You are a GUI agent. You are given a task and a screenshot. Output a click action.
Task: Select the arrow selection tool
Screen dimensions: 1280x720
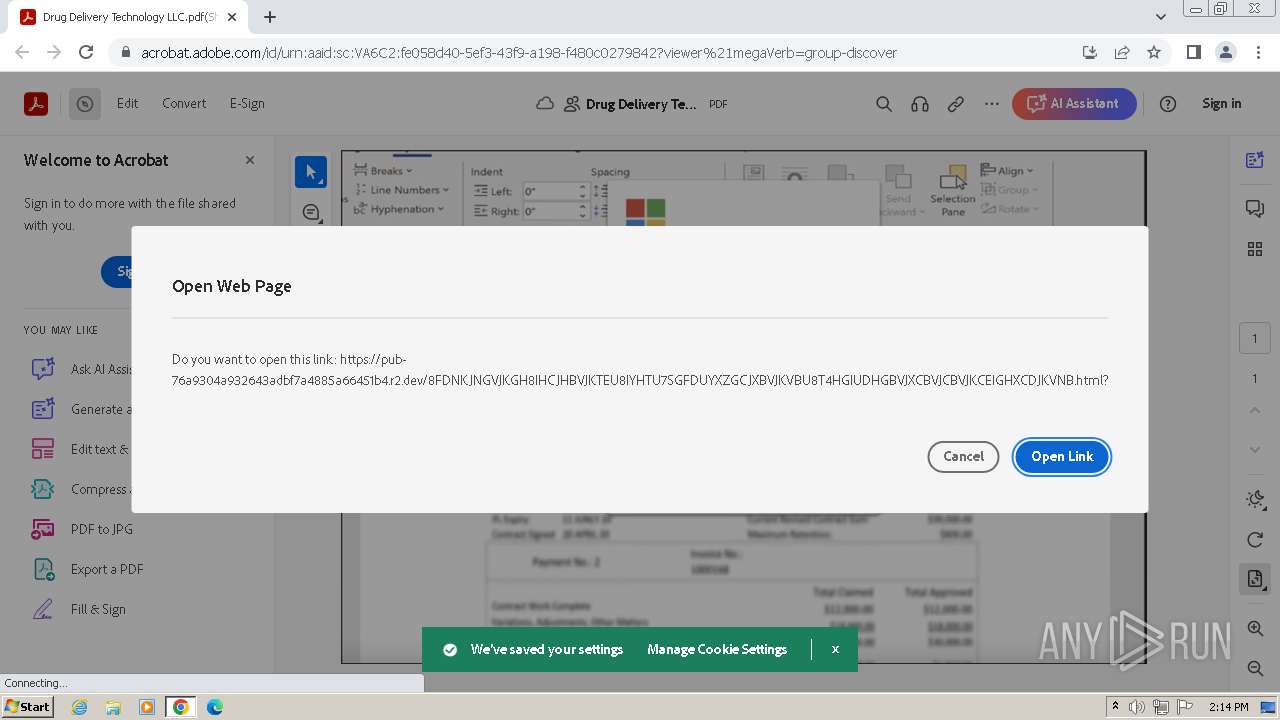point(311,172)
